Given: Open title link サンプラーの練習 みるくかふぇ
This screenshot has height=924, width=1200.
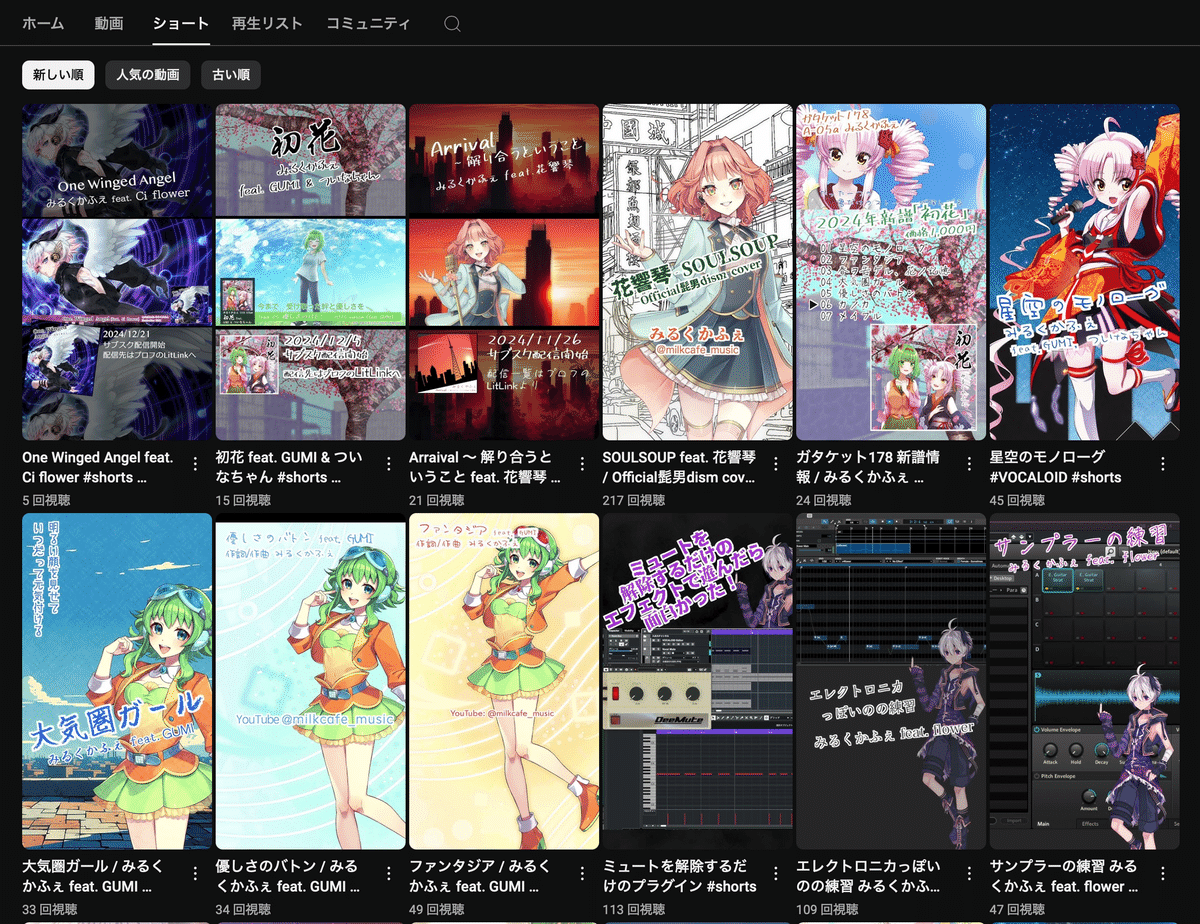Looking at the screenshot, I should coord(1064,876).
